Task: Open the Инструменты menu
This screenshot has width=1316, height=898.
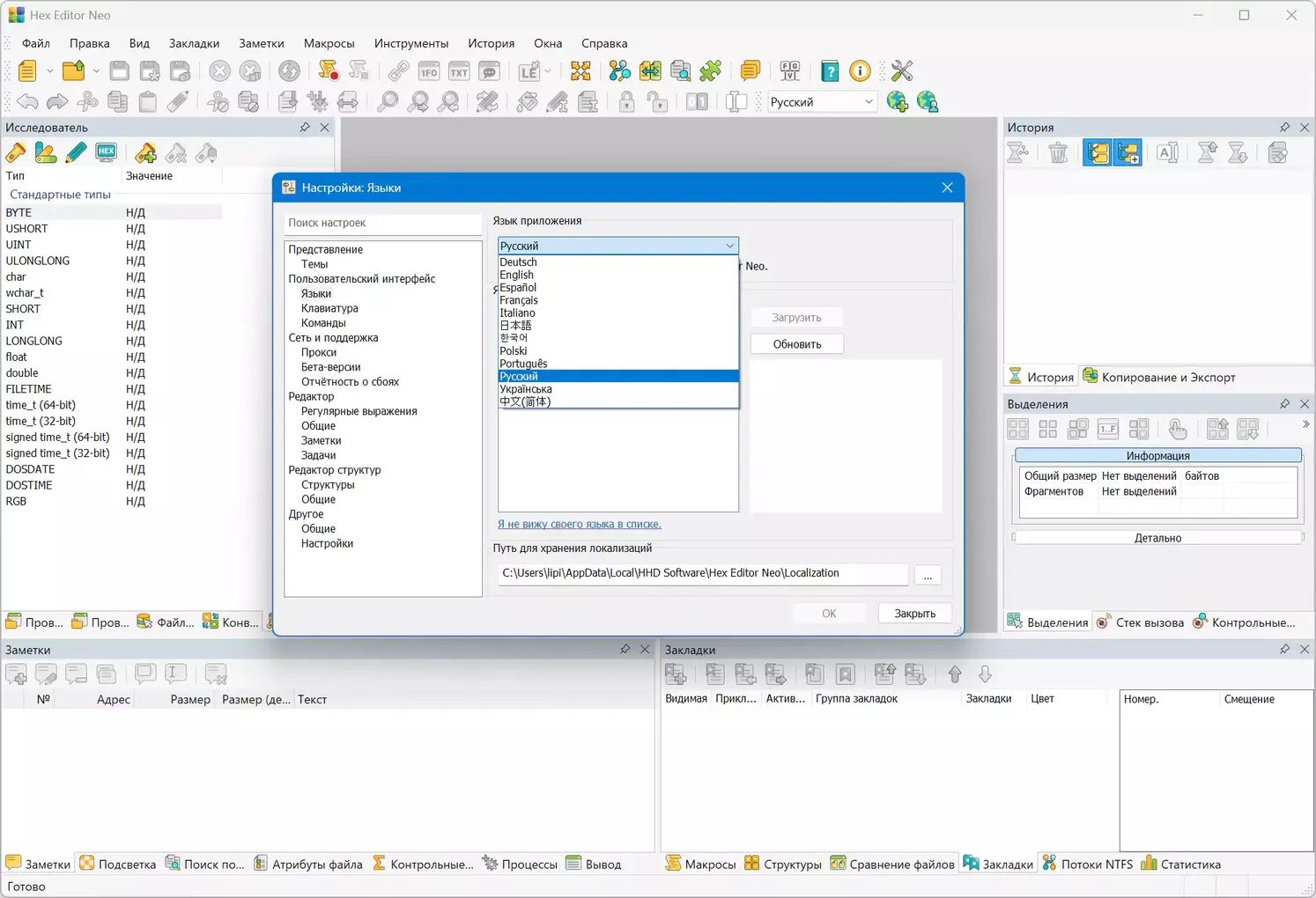Action: (410, 43)
